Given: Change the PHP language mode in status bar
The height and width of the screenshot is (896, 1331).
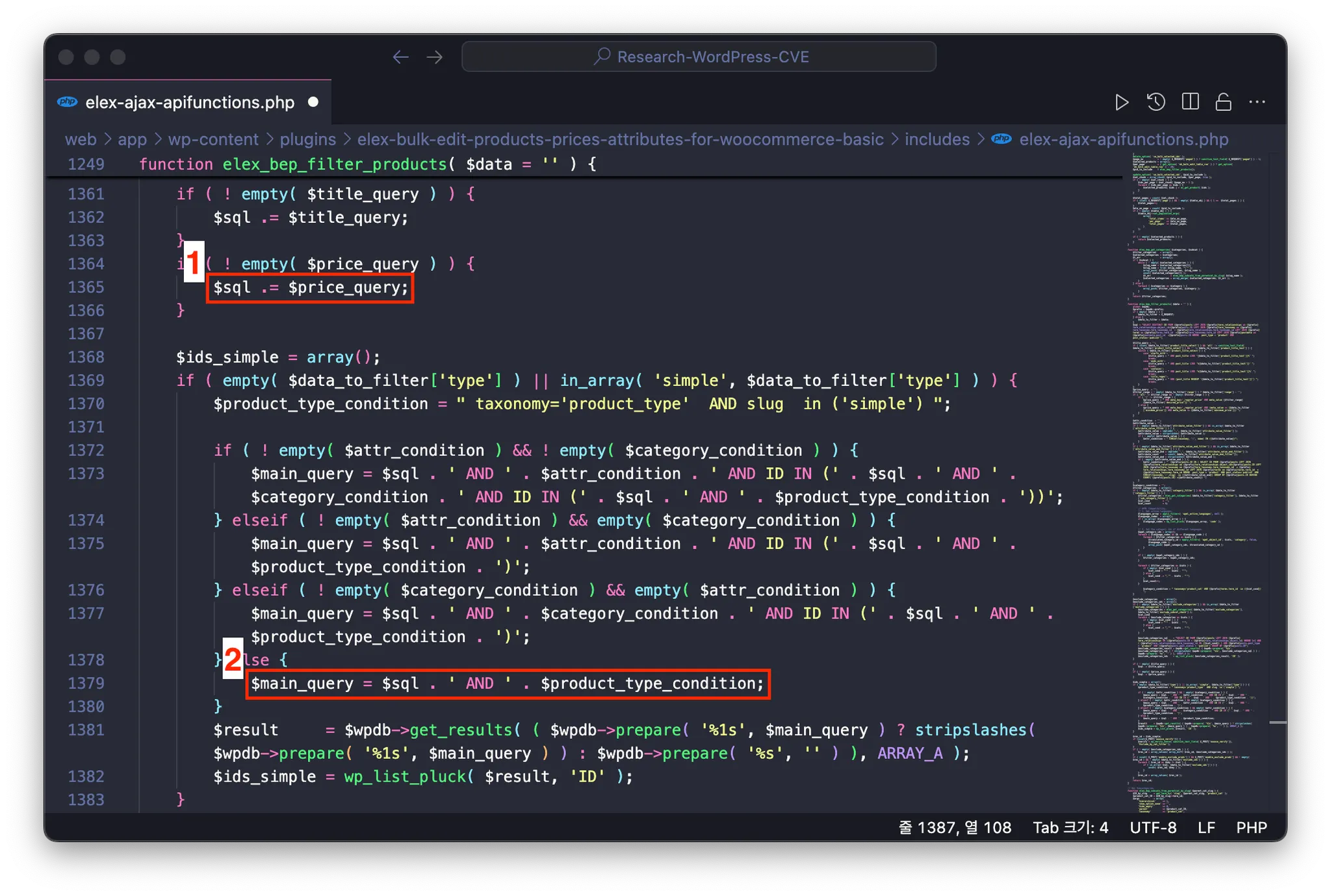Looking at the screenshot, I should click(1251, 827).
